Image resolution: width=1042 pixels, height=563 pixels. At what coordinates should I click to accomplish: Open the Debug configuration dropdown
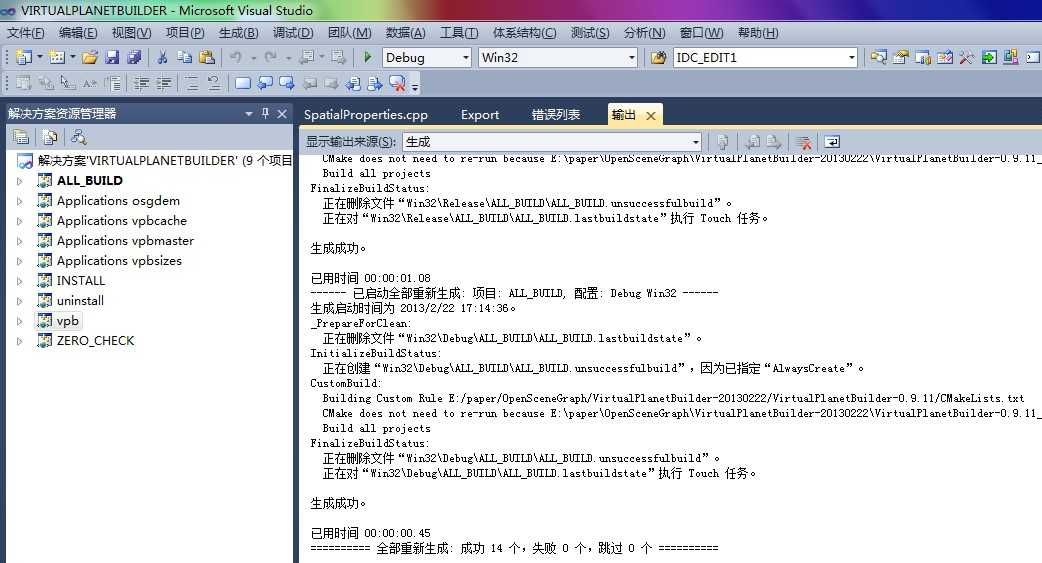[465, 58]
